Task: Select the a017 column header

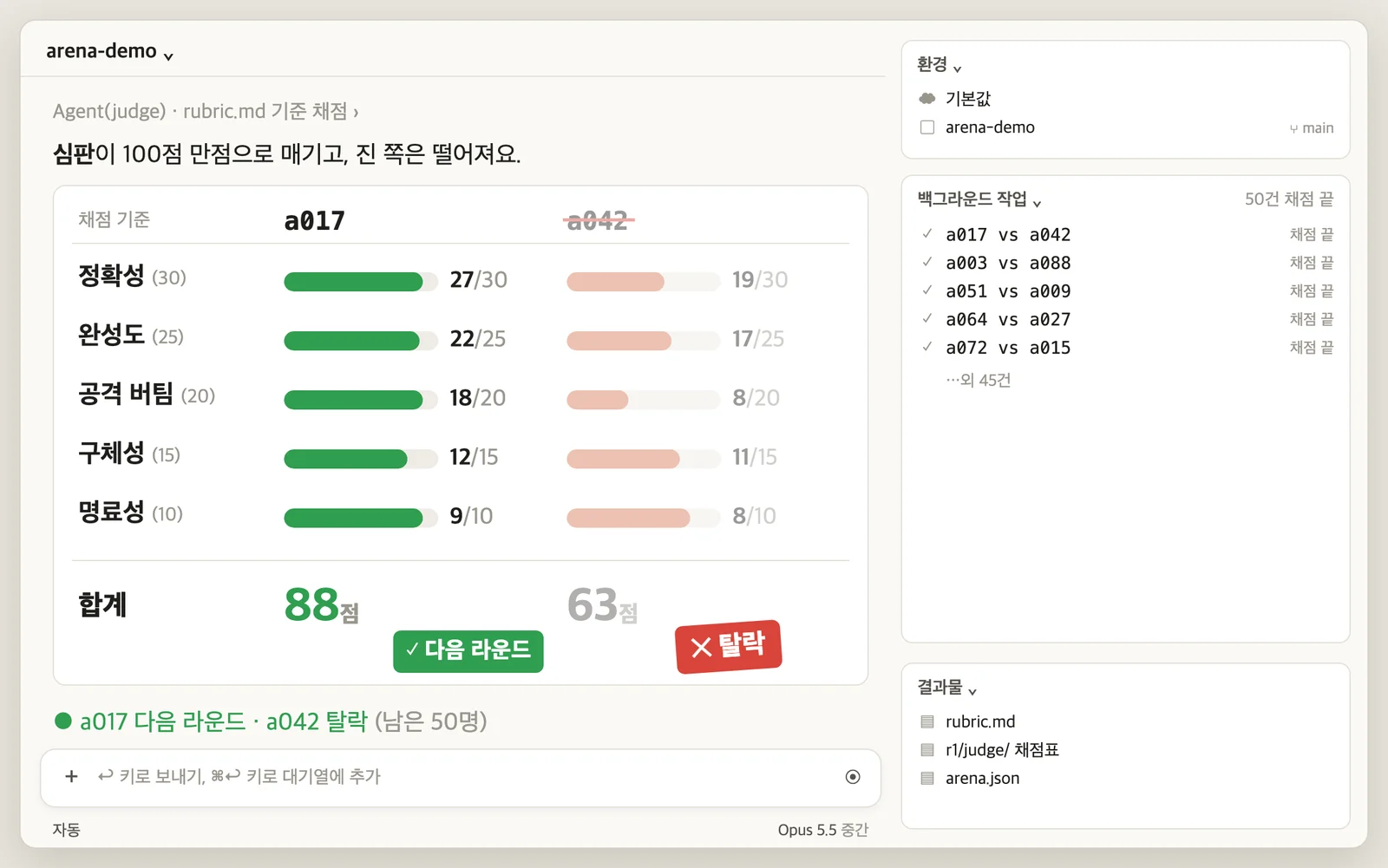Action: click(x=315, y=220)
